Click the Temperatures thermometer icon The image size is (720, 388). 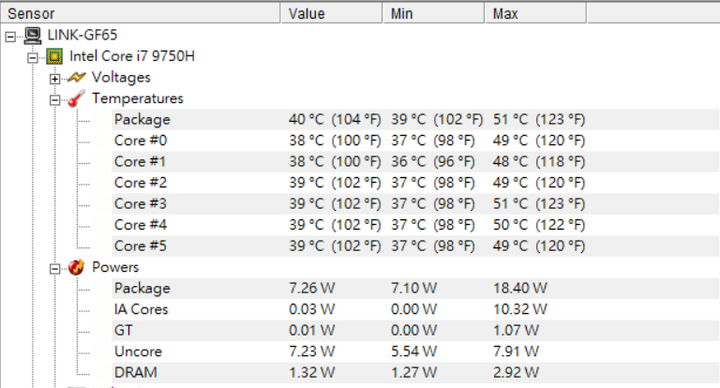77,98
